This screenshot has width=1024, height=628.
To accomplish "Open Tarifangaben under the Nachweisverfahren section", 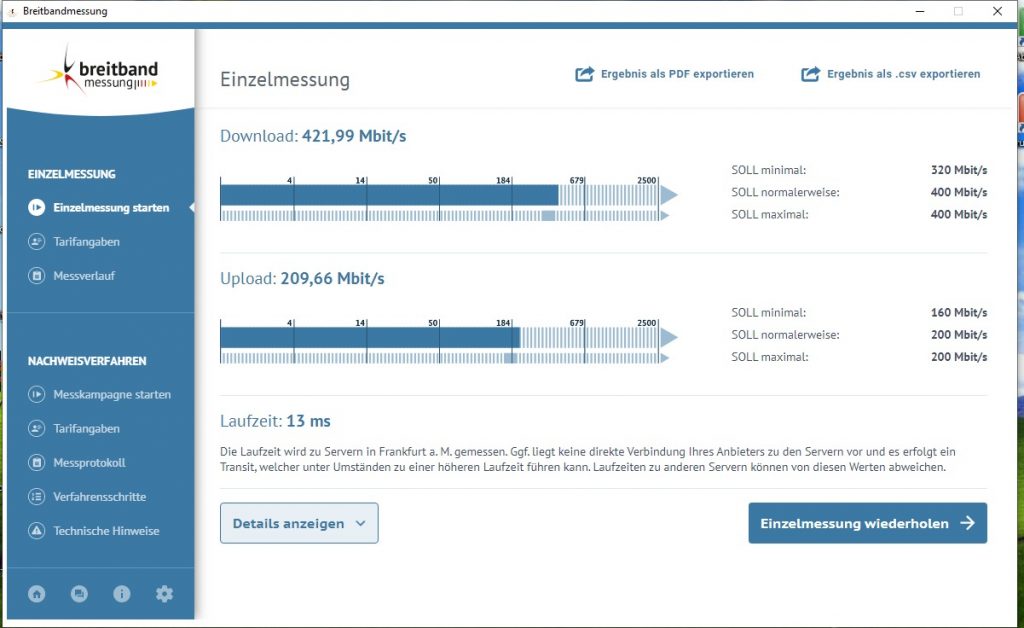I will point(86,429).
